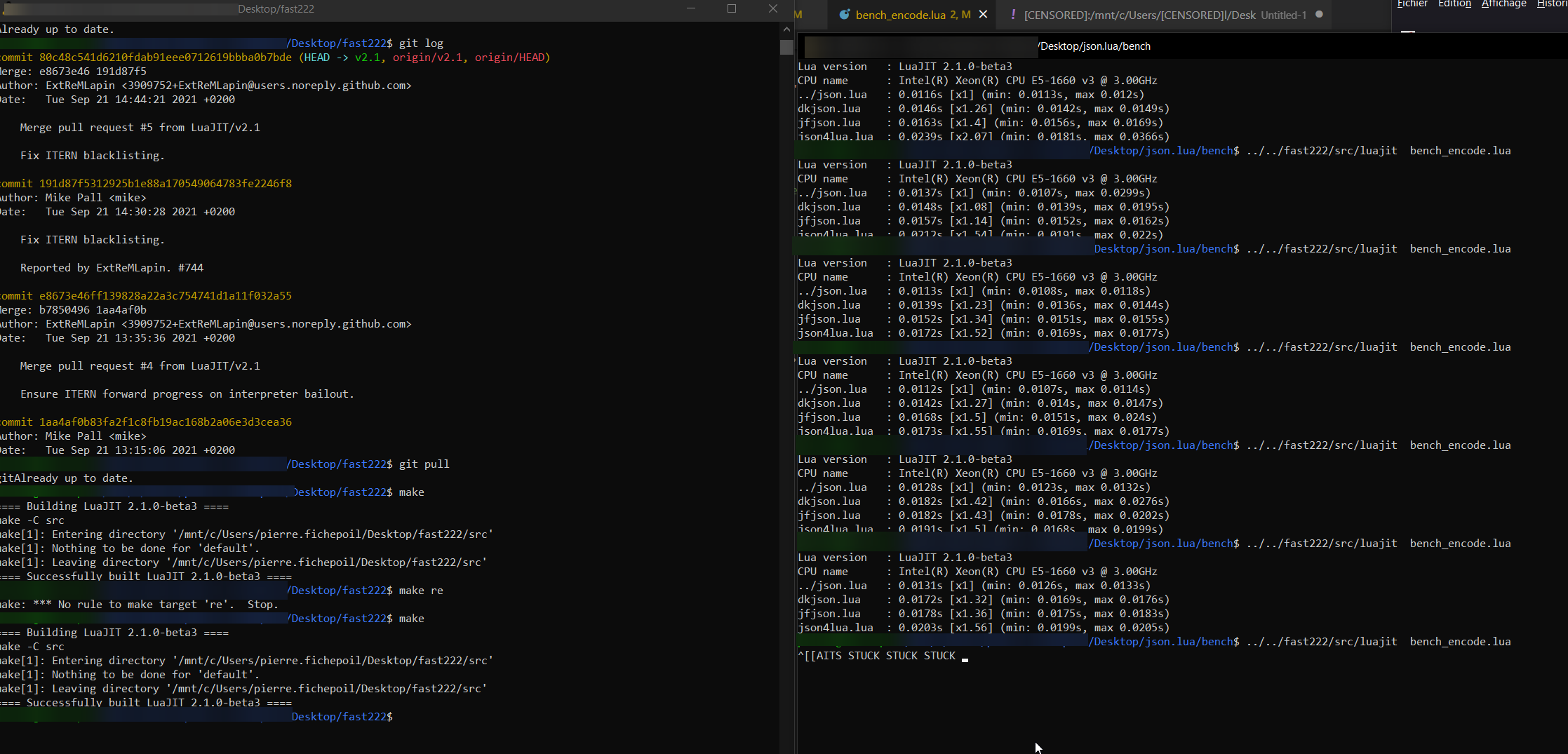Open the Fichier menu

1412,5
